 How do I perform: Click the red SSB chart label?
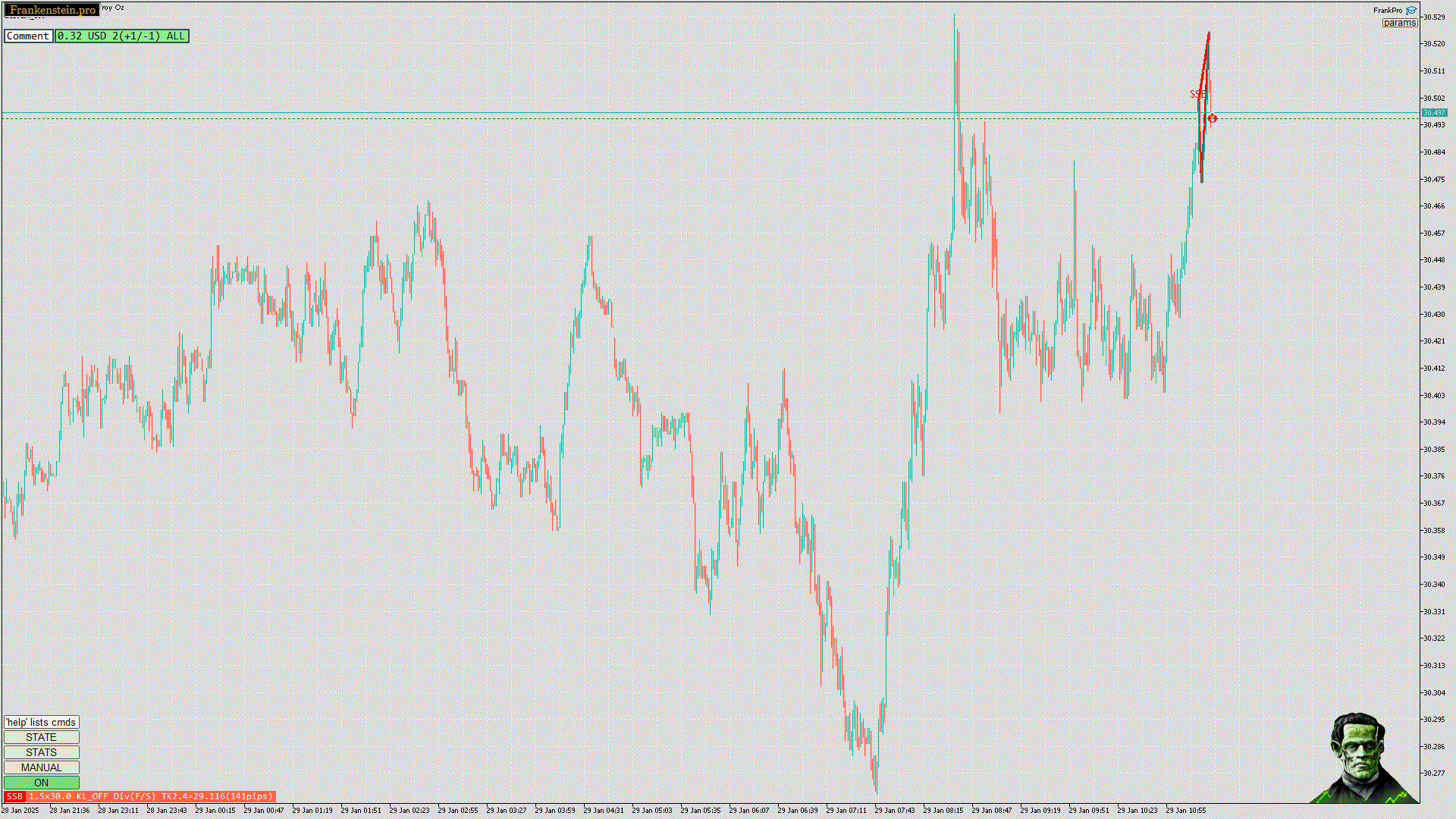(1197, 94)
